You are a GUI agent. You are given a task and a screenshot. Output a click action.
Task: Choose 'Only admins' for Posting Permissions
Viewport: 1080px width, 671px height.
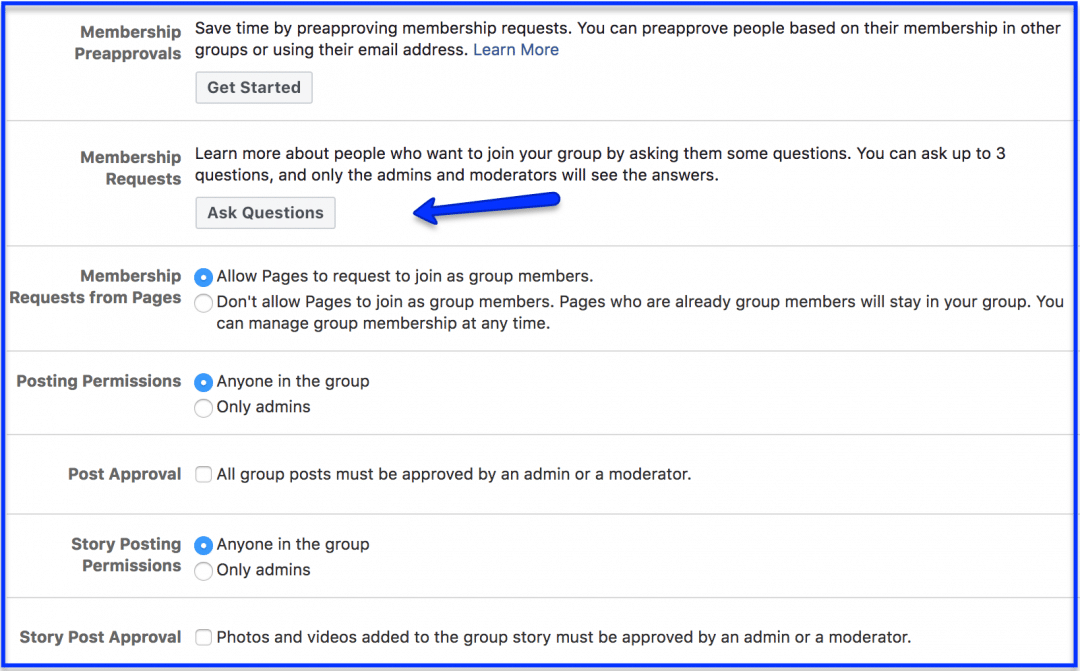pos(203,407)
